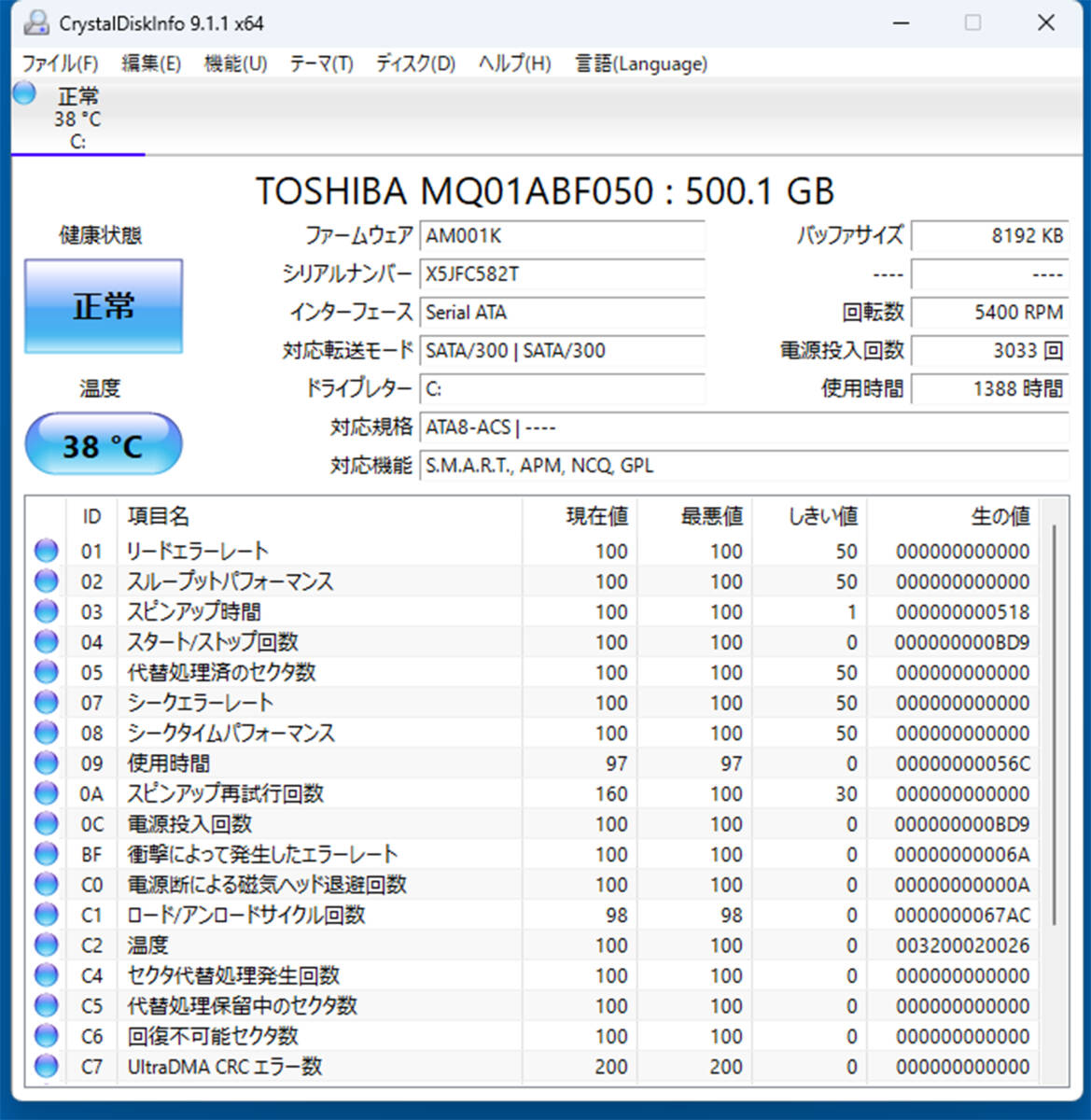
Task: Select the C: drive tab showing 38 °C
Action: pyautogui.click(x=77, y=118)
